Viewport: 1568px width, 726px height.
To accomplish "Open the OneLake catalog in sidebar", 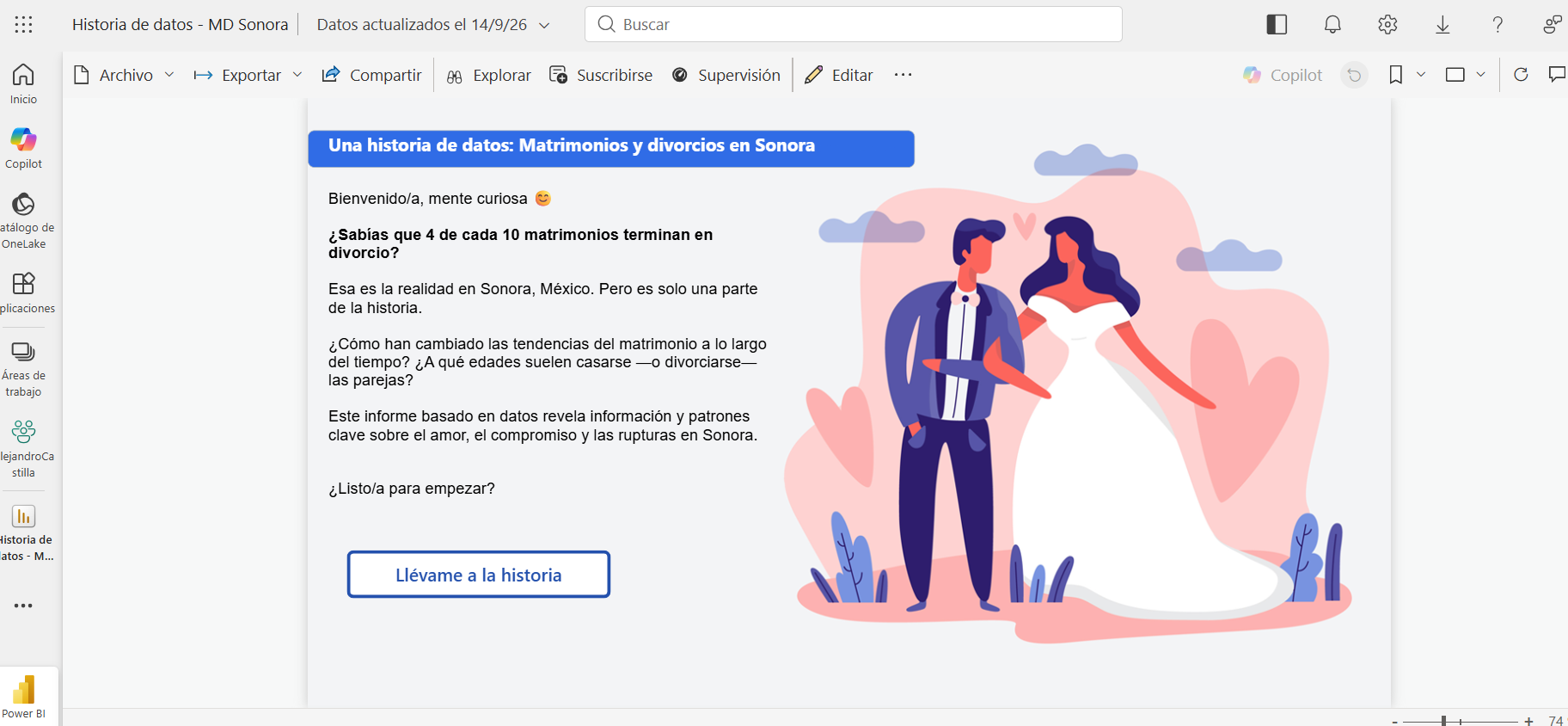I will pyautogui.click(x=23, y=221).
